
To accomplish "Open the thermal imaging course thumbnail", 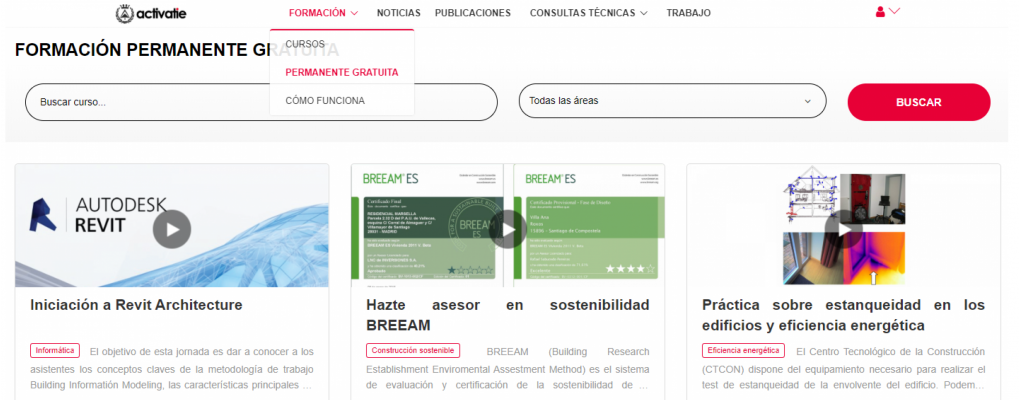I will [844, 225].
